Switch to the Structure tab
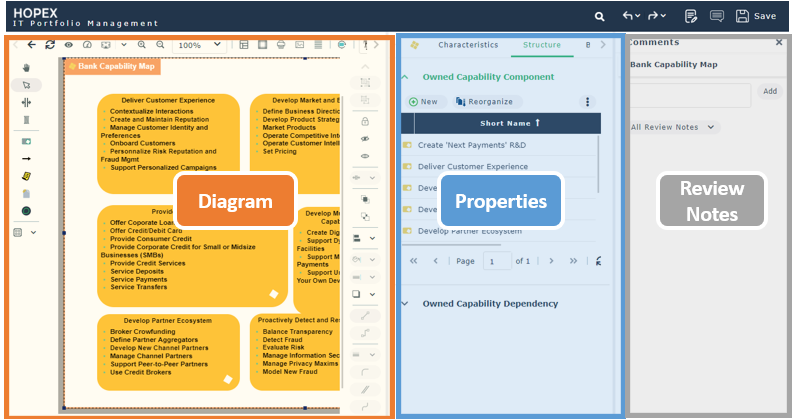The height and width of the screenshot is (419, 794). [542, 45]
